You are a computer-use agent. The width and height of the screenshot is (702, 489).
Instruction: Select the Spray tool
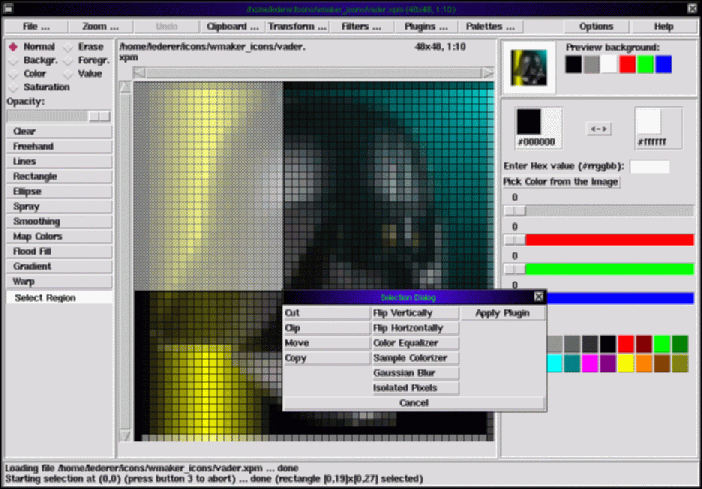click(x=59, y=206)
